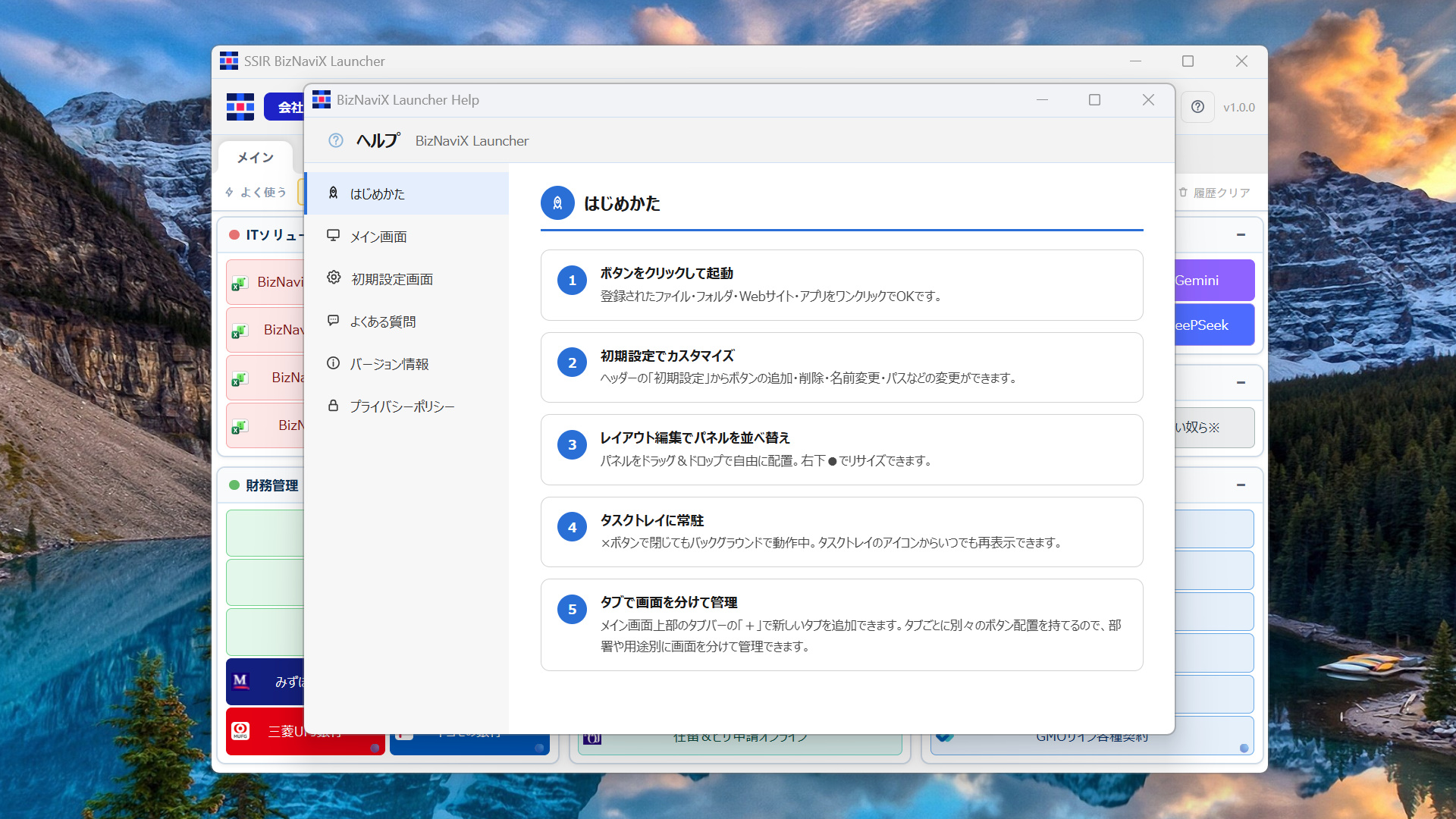The image size is (1456, 819).
Task: Click the SSIR BizNaviX Launcher title bar logo
Action: pos(229,61)
